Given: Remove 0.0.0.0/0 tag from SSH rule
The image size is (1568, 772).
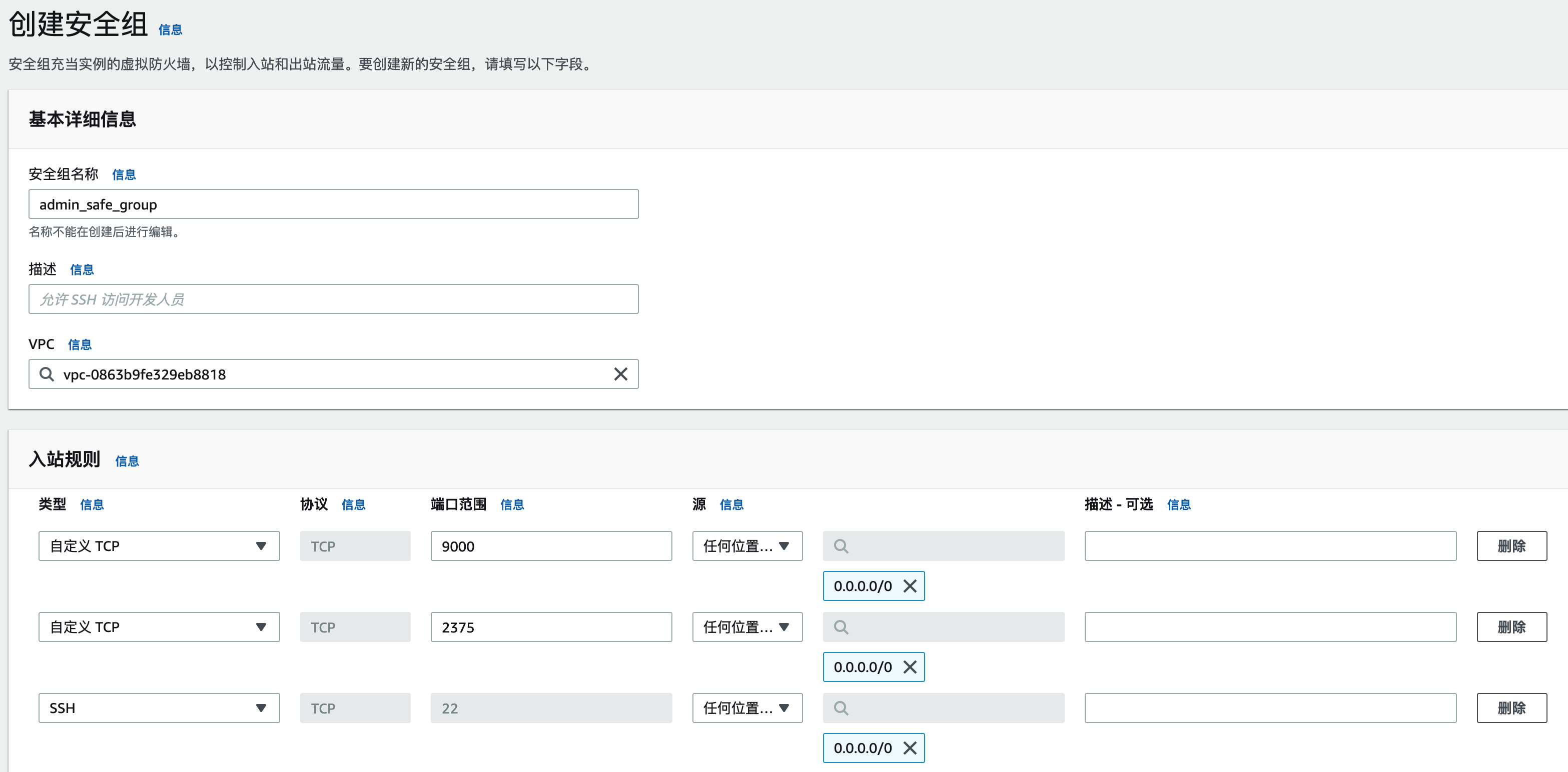Looking at the screenshot, I should 910,747.
